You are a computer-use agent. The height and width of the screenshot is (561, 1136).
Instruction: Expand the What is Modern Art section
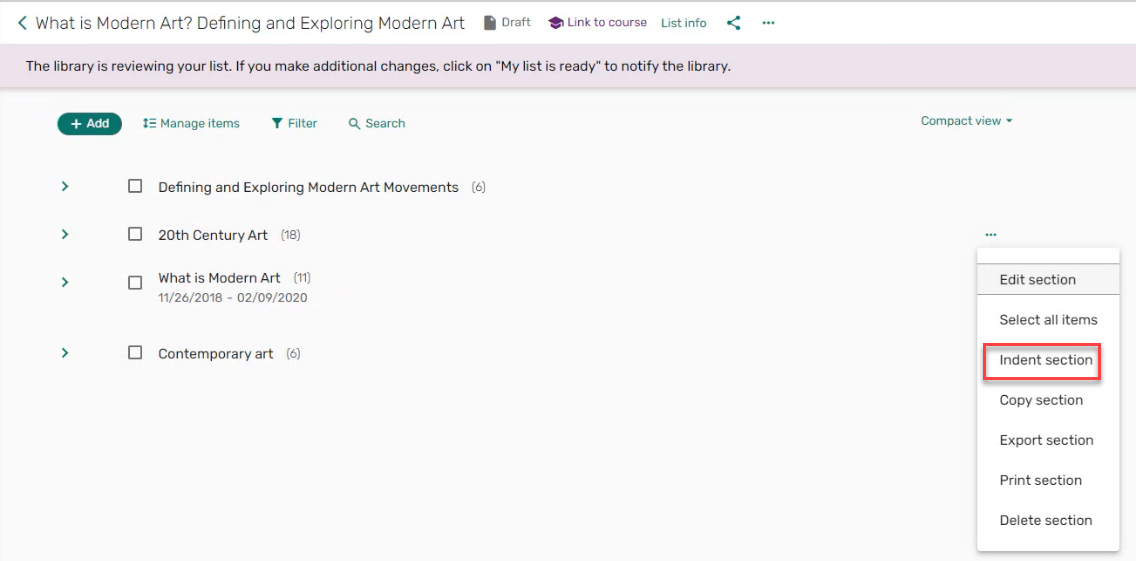tap(64, 282)
